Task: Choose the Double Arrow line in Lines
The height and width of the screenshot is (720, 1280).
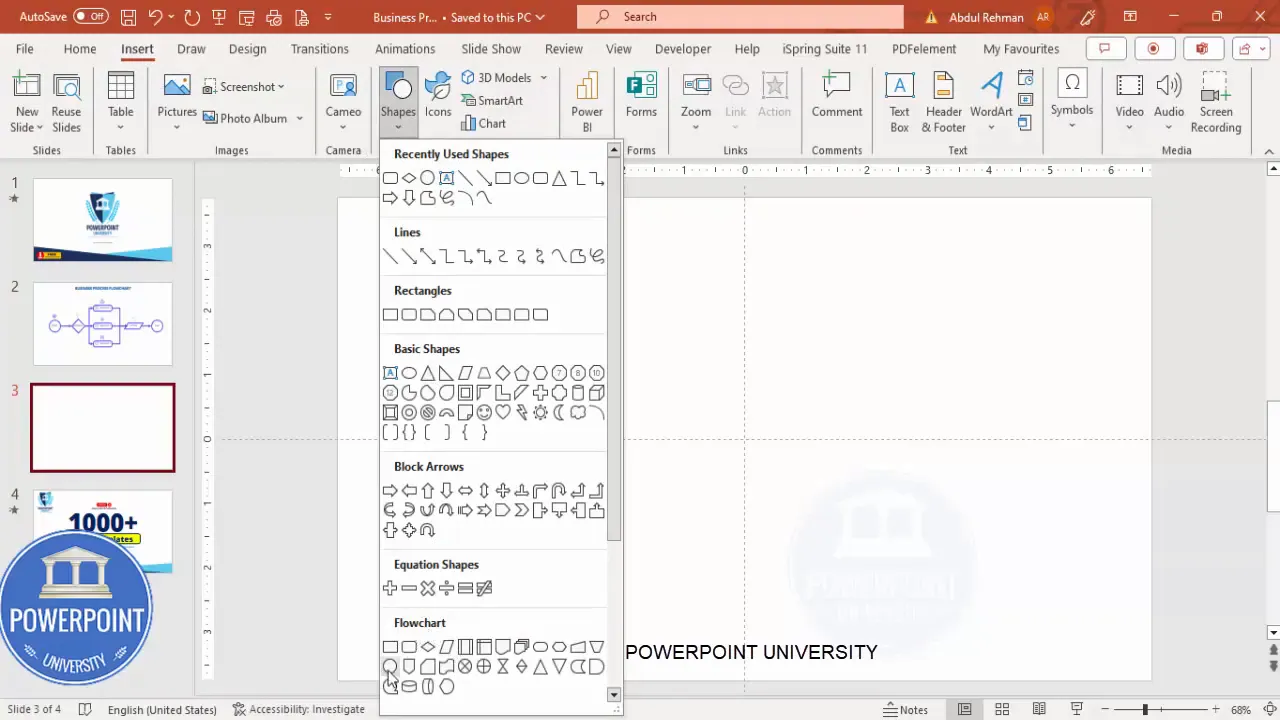Action: (428, 257)
